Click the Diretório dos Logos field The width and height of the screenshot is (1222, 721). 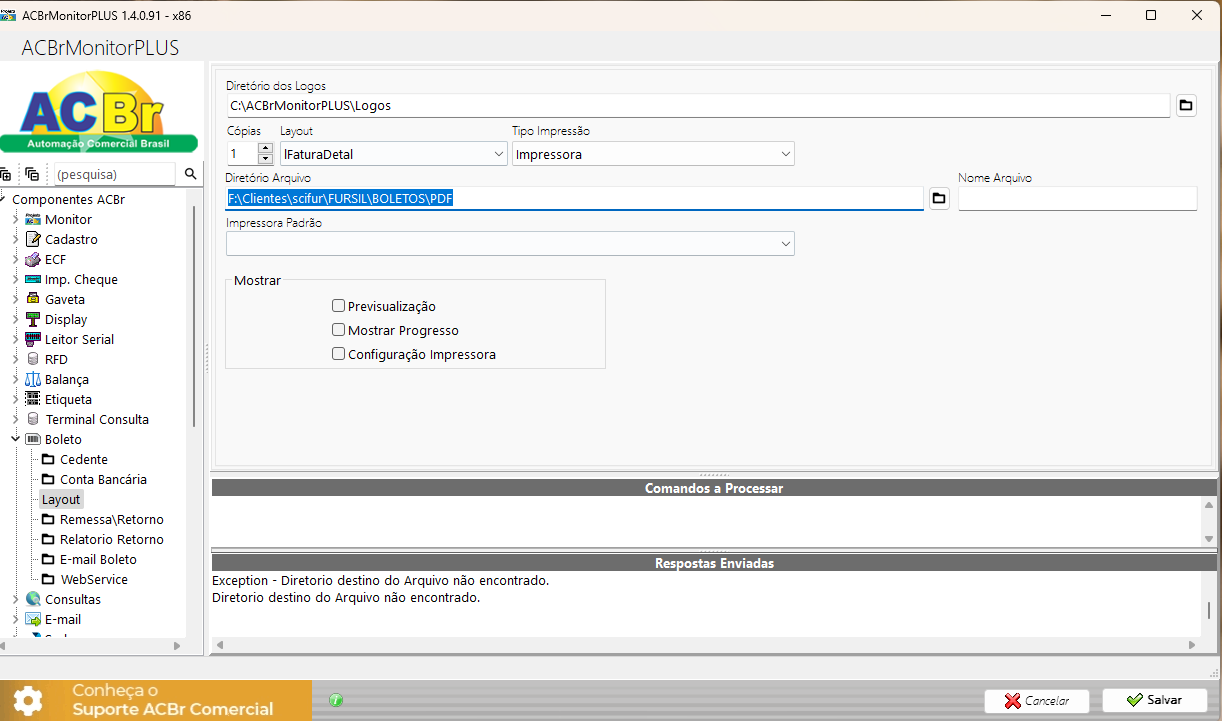click(698, 105)
